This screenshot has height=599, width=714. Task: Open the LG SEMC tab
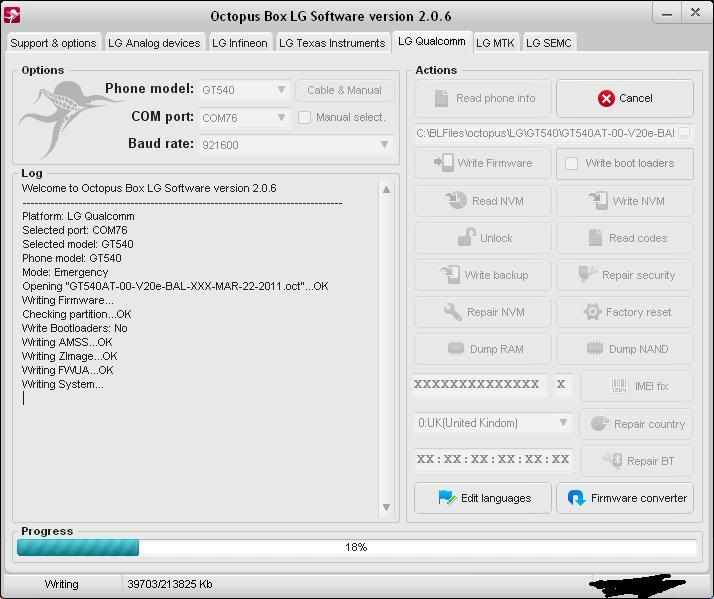[549, 43]
